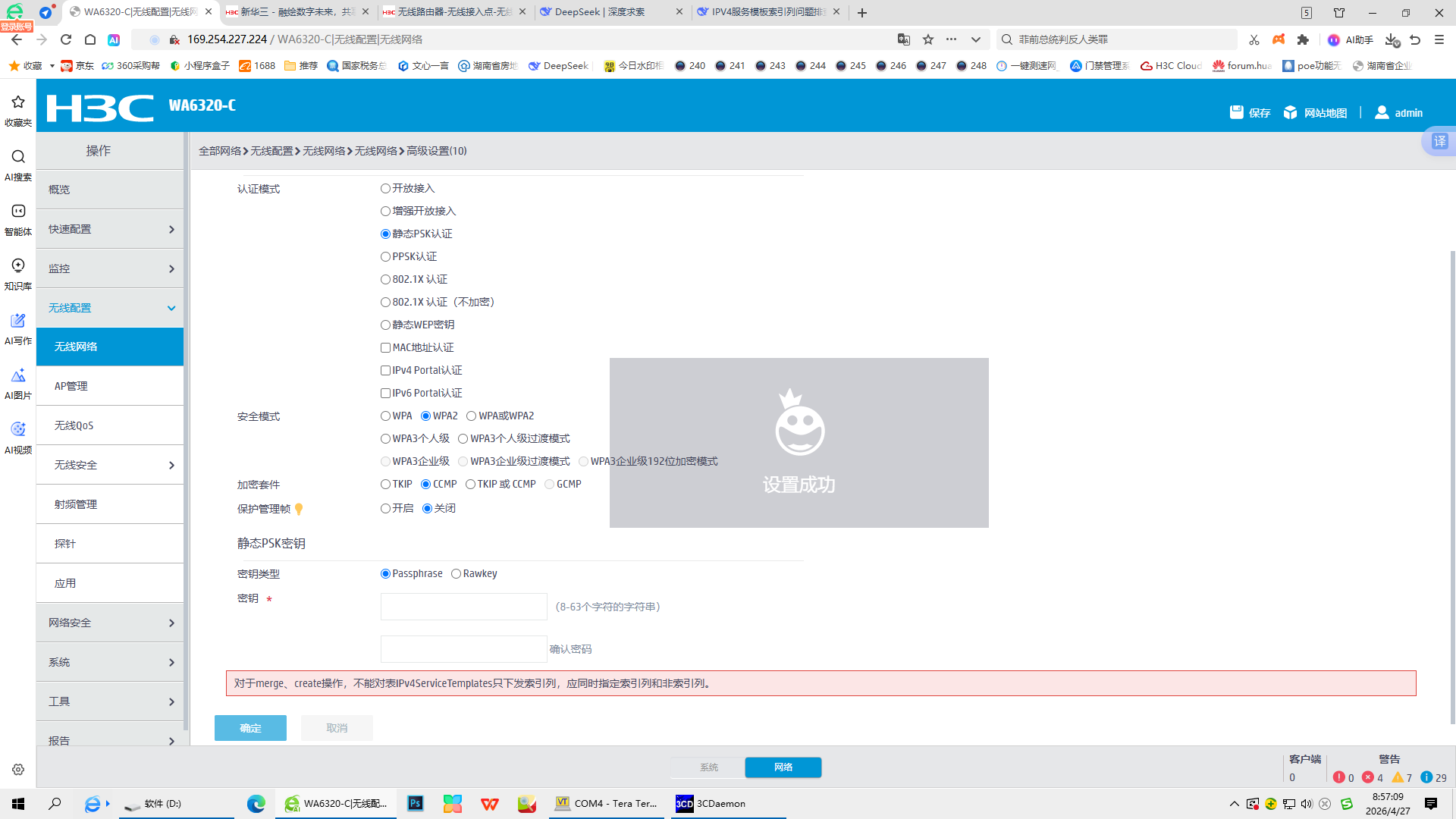Viewport: 1456px width, 819px height.
Task: Select the Rawkey key type
Action: (x=456, y=573)
